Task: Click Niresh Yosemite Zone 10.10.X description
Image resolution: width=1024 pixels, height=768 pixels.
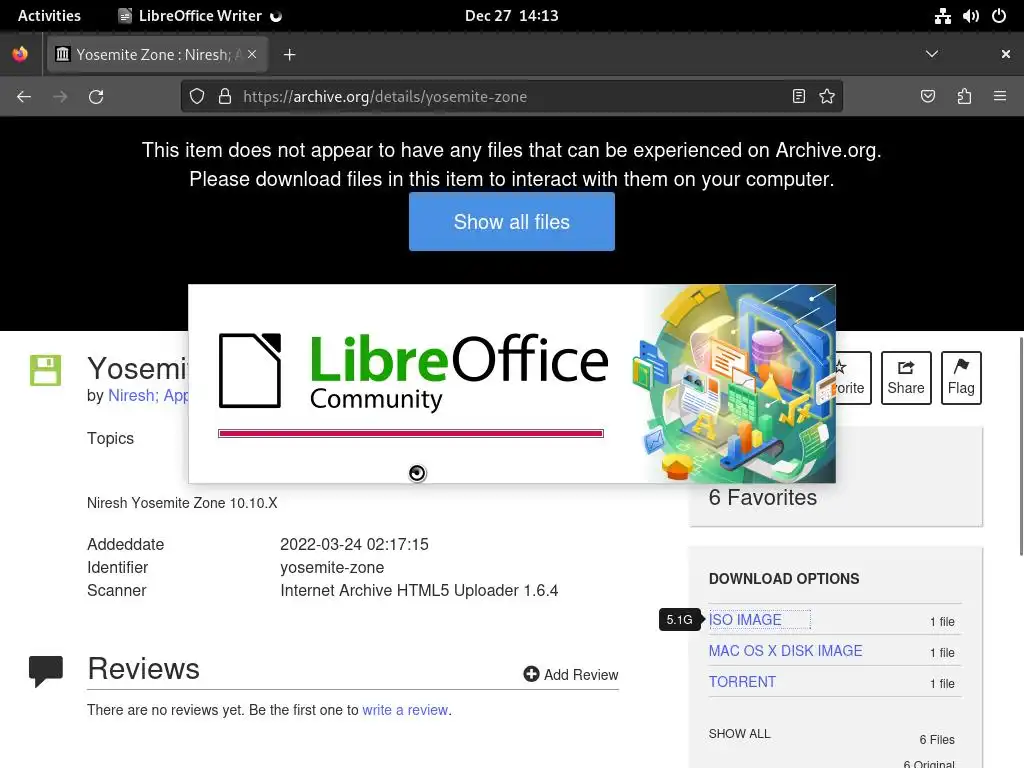Action: (x=182, y=503)
